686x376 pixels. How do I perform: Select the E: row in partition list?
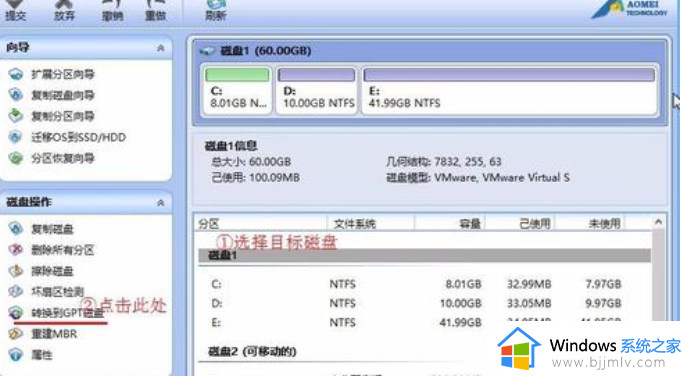(x=424, y=323)
